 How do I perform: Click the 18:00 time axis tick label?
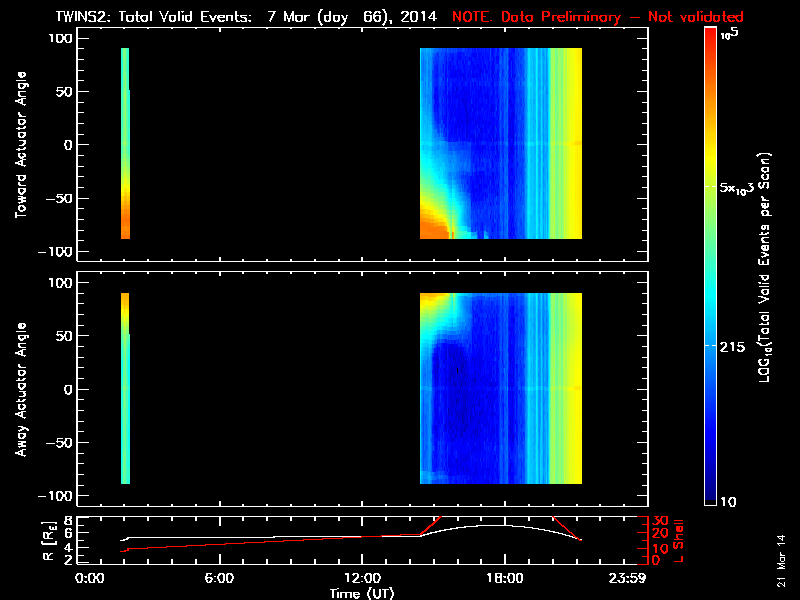tap(503, 579)
